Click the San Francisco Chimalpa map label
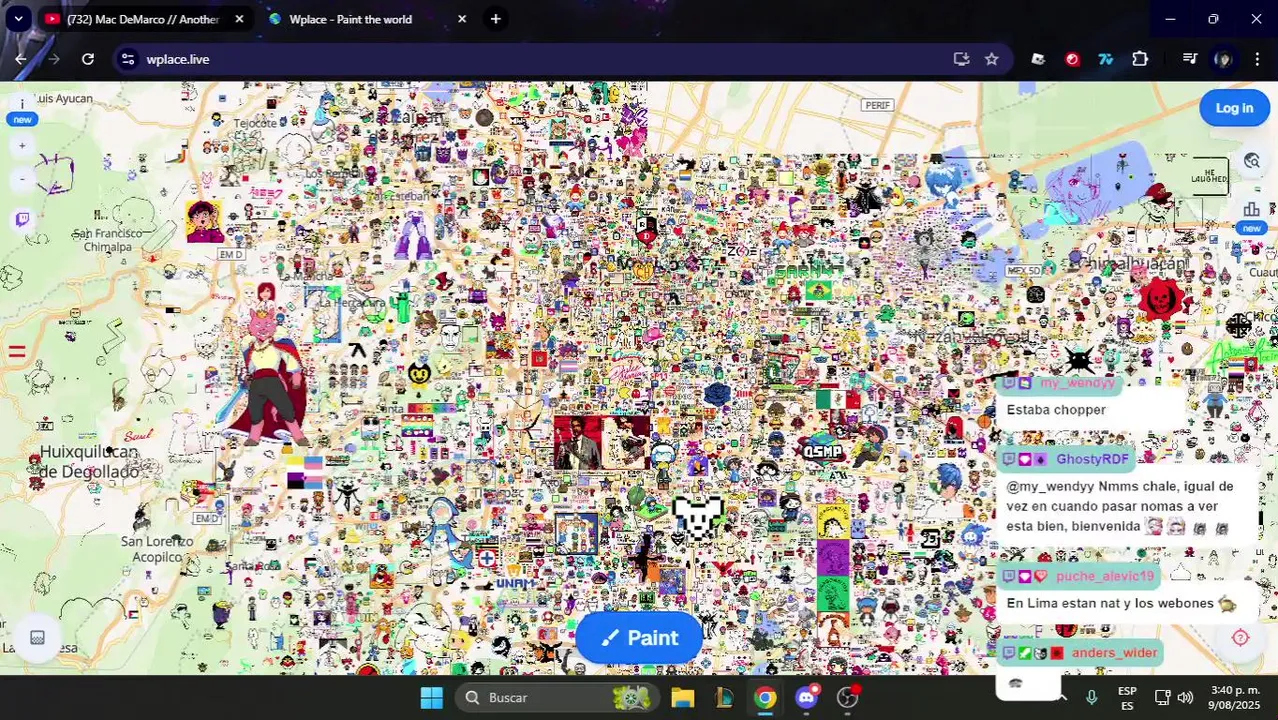The width and height of the screenshot is (1278, 720). coord(107,240)
